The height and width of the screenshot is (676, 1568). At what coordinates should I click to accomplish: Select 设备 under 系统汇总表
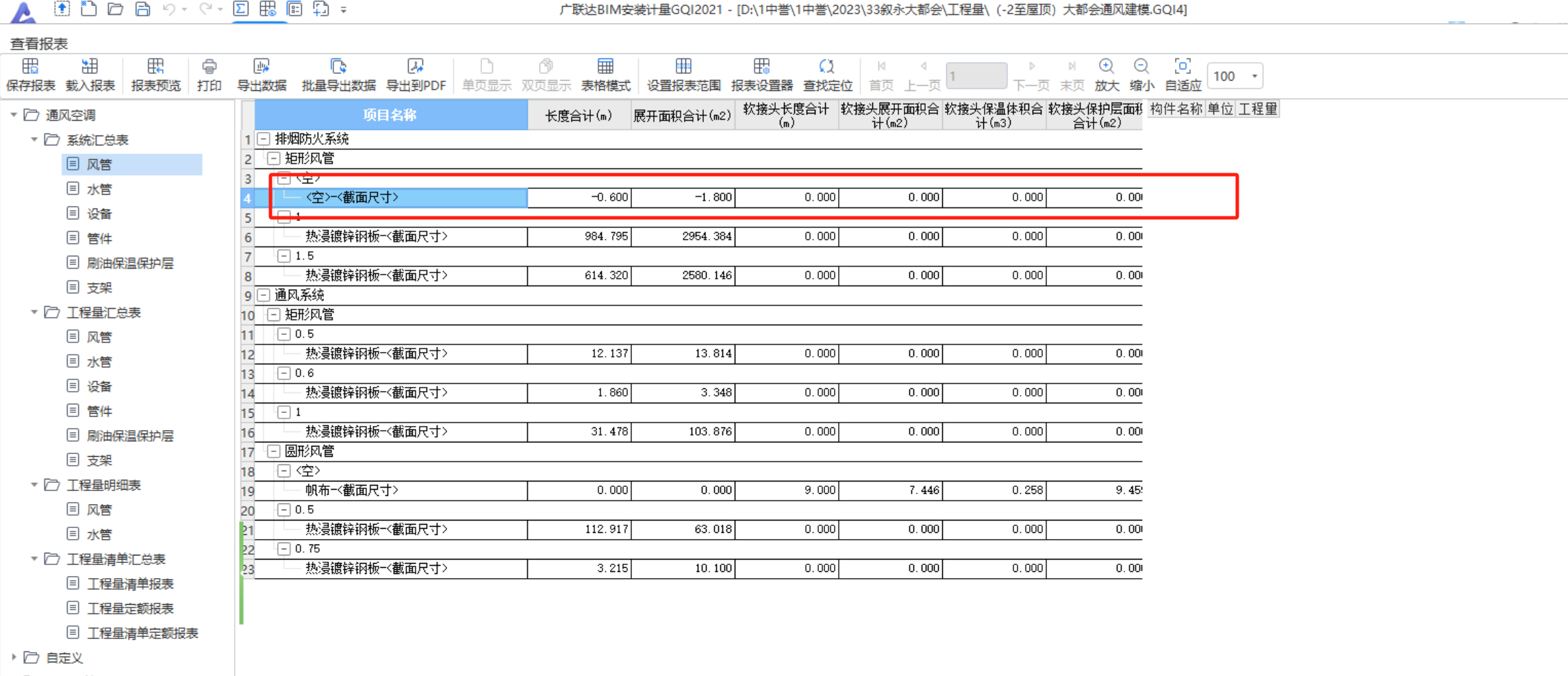[x=99, y=214]
